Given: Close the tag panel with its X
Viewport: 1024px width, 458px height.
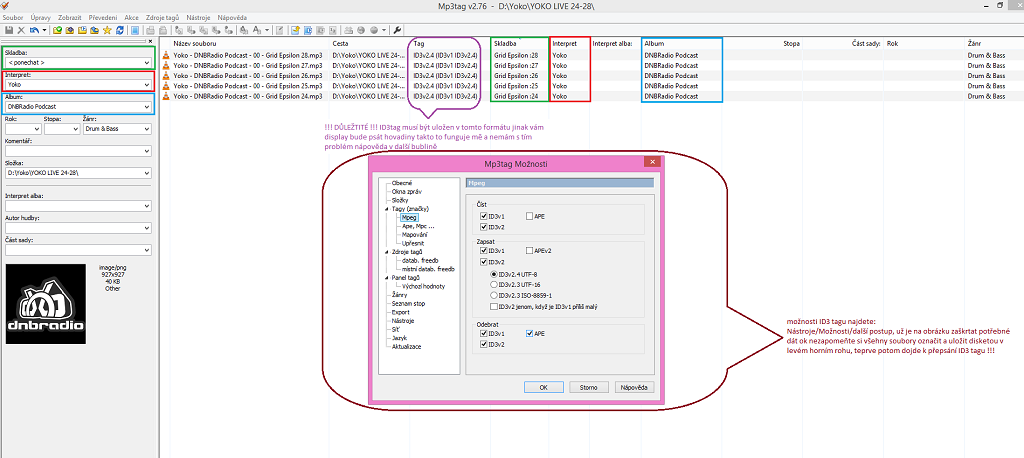Looking at the screenshot, I should click(x=150, y=41).
